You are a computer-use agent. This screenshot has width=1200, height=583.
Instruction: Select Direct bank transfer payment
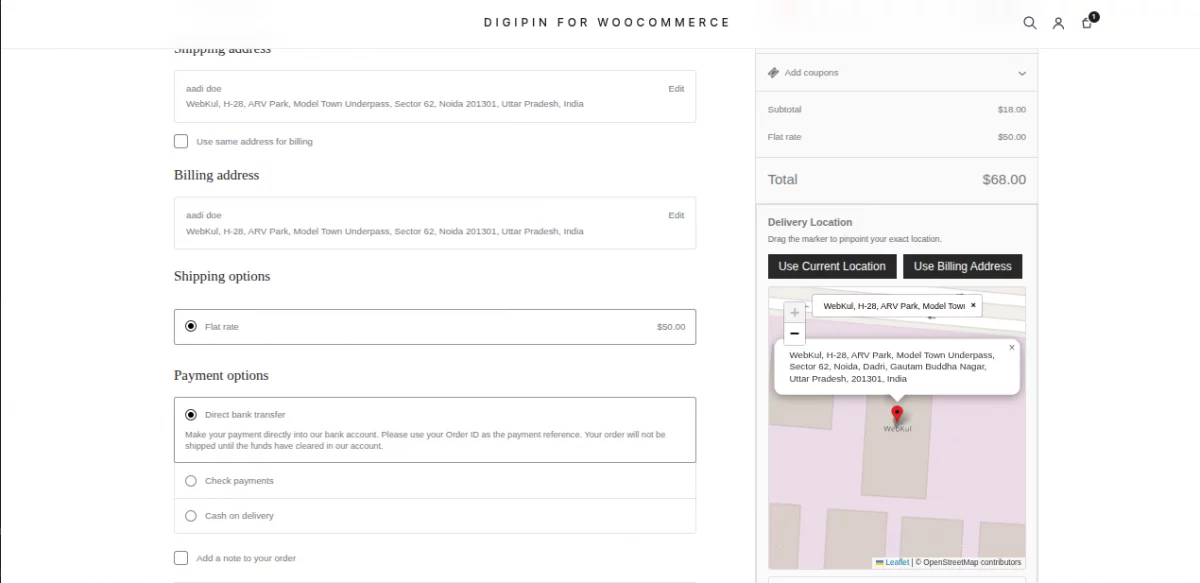click(x=191, y=414)
